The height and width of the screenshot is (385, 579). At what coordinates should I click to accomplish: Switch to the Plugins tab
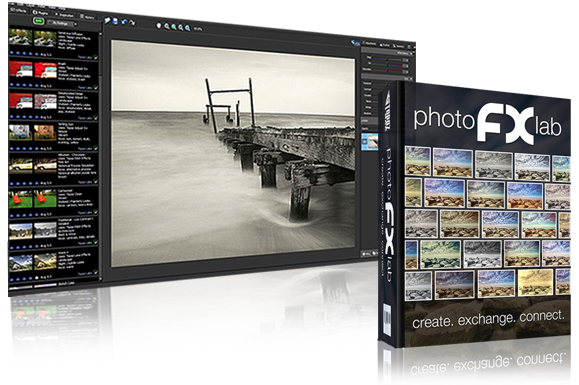coord(40,12)
